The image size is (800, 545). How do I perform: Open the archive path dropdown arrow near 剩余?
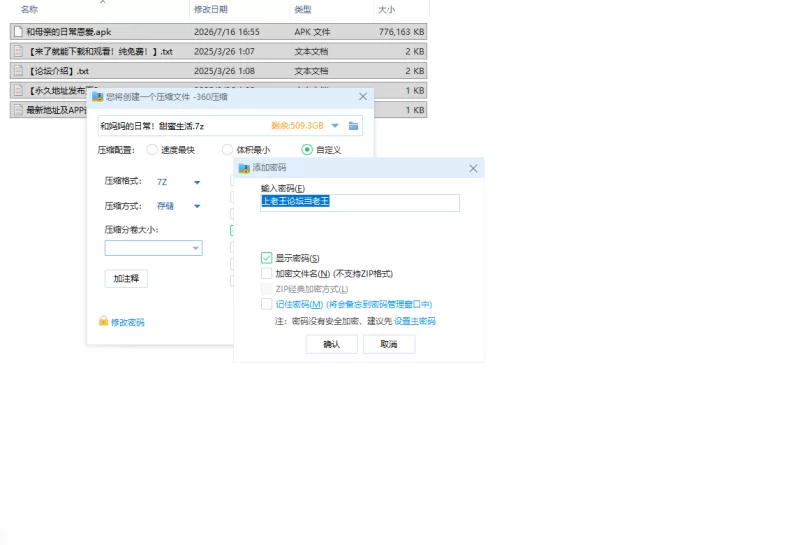(335, 126)
